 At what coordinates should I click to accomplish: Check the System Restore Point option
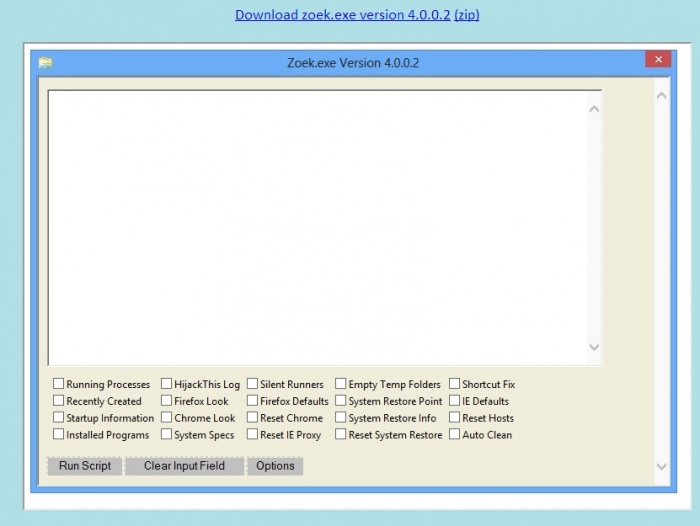[341, 401]
